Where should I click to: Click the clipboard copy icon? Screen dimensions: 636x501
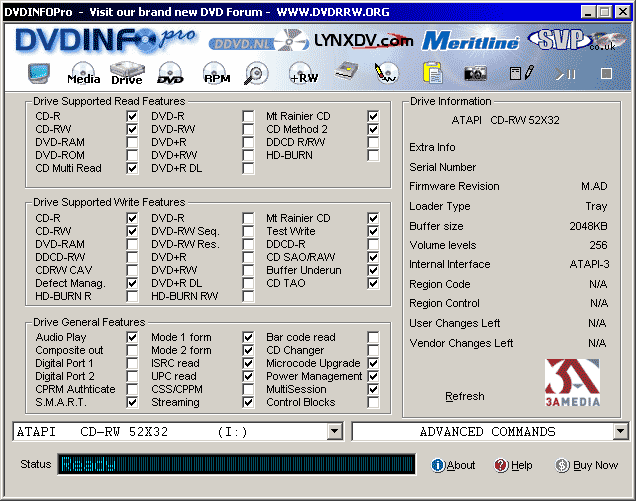click(432, 74)
